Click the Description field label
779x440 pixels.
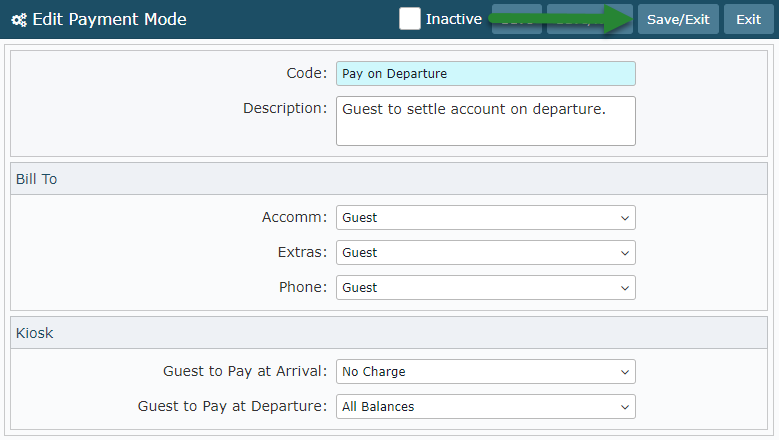pyautogui.click(x=285, y=108)
